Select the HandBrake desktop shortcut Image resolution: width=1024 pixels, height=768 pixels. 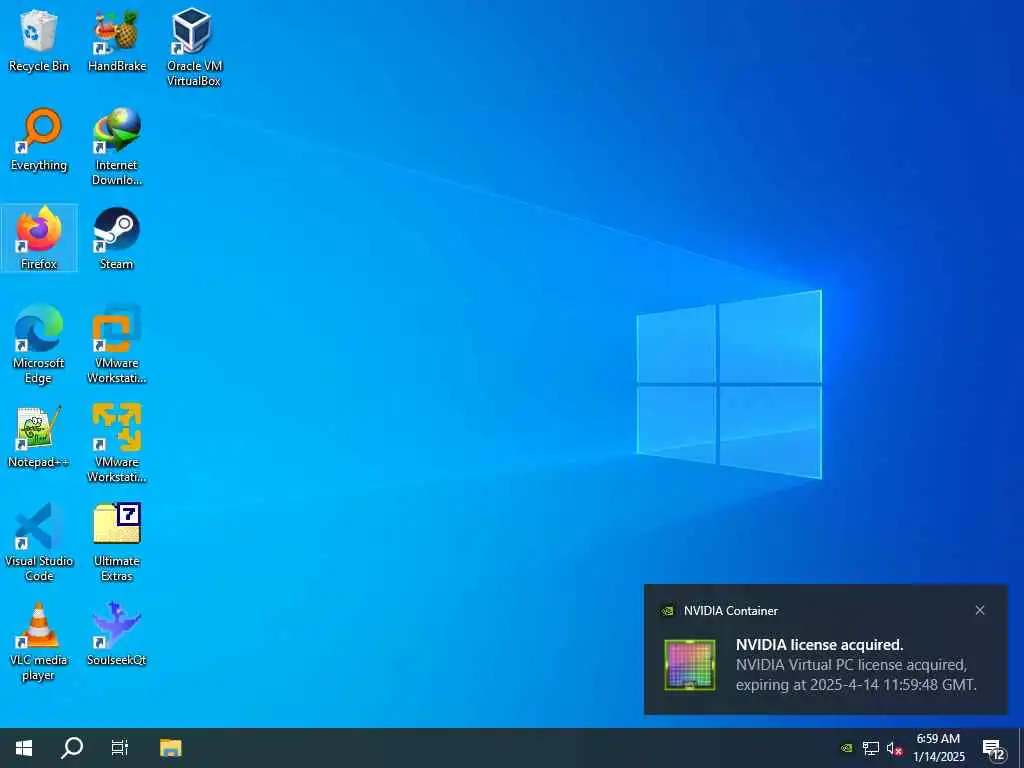point(117,40)
